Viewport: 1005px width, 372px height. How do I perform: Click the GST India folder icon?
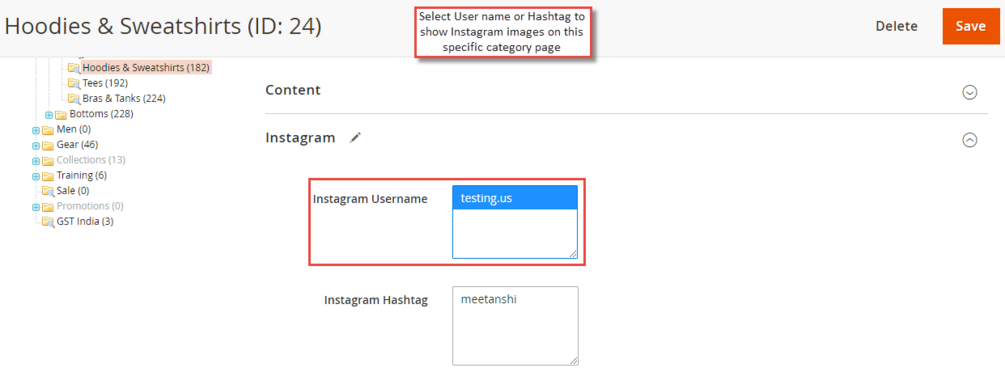(48, 222)
